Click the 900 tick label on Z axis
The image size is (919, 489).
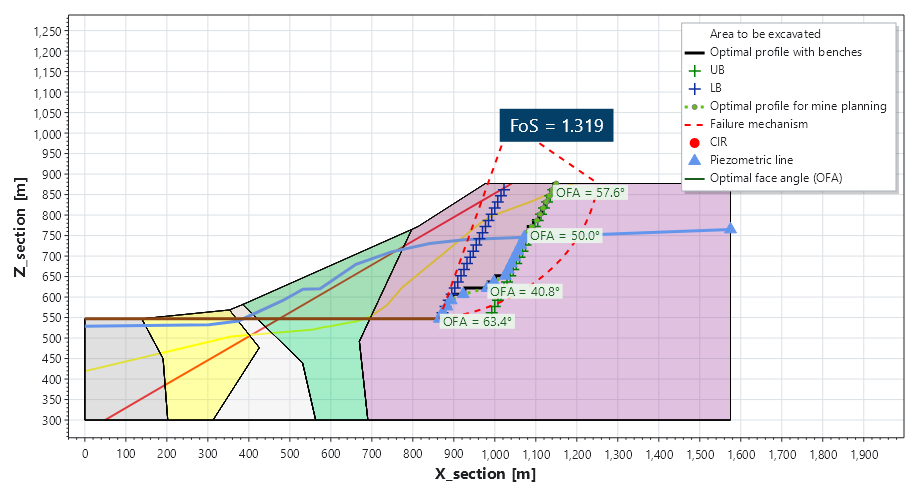(53, 175)
